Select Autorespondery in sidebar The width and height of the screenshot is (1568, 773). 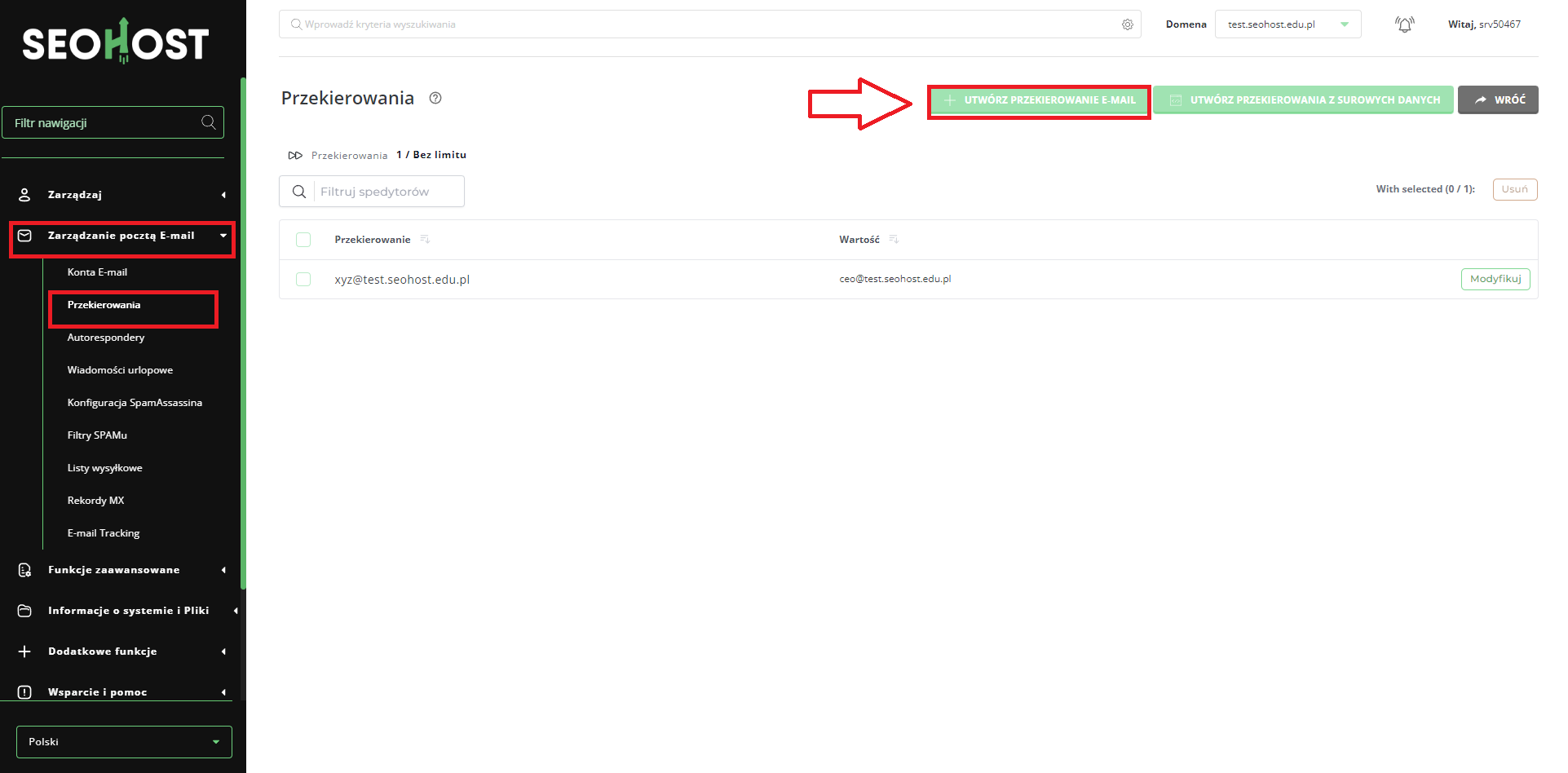106,338
